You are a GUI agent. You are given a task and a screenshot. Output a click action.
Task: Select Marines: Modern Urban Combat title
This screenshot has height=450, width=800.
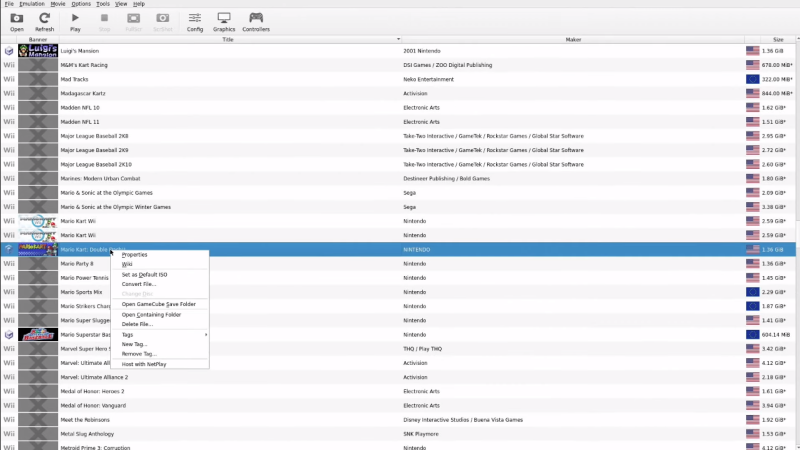100,179
